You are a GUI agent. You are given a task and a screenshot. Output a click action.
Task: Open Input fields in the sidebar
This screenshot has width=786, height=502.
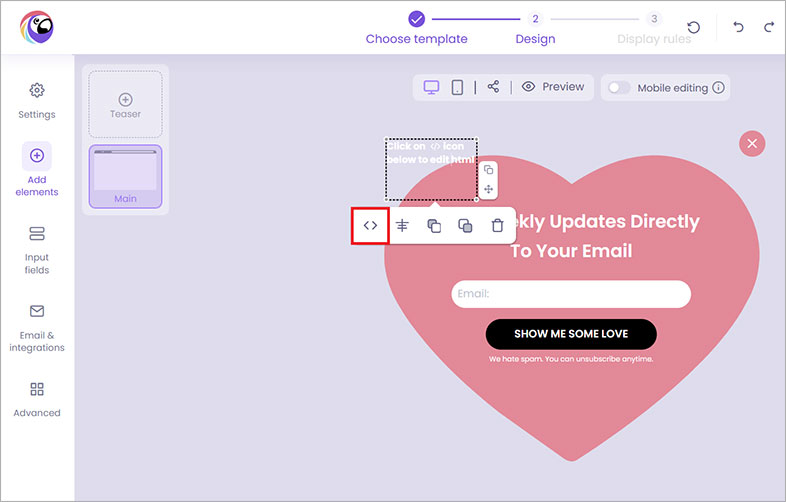point(37,249)
